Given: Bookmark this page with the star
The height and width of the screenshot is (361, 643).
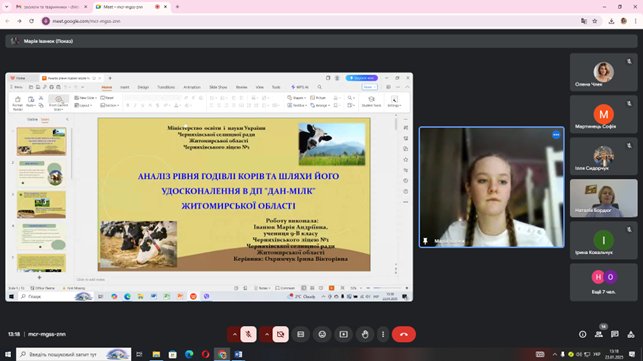Looking at the screenshot, I should click(x=595, y=21).
